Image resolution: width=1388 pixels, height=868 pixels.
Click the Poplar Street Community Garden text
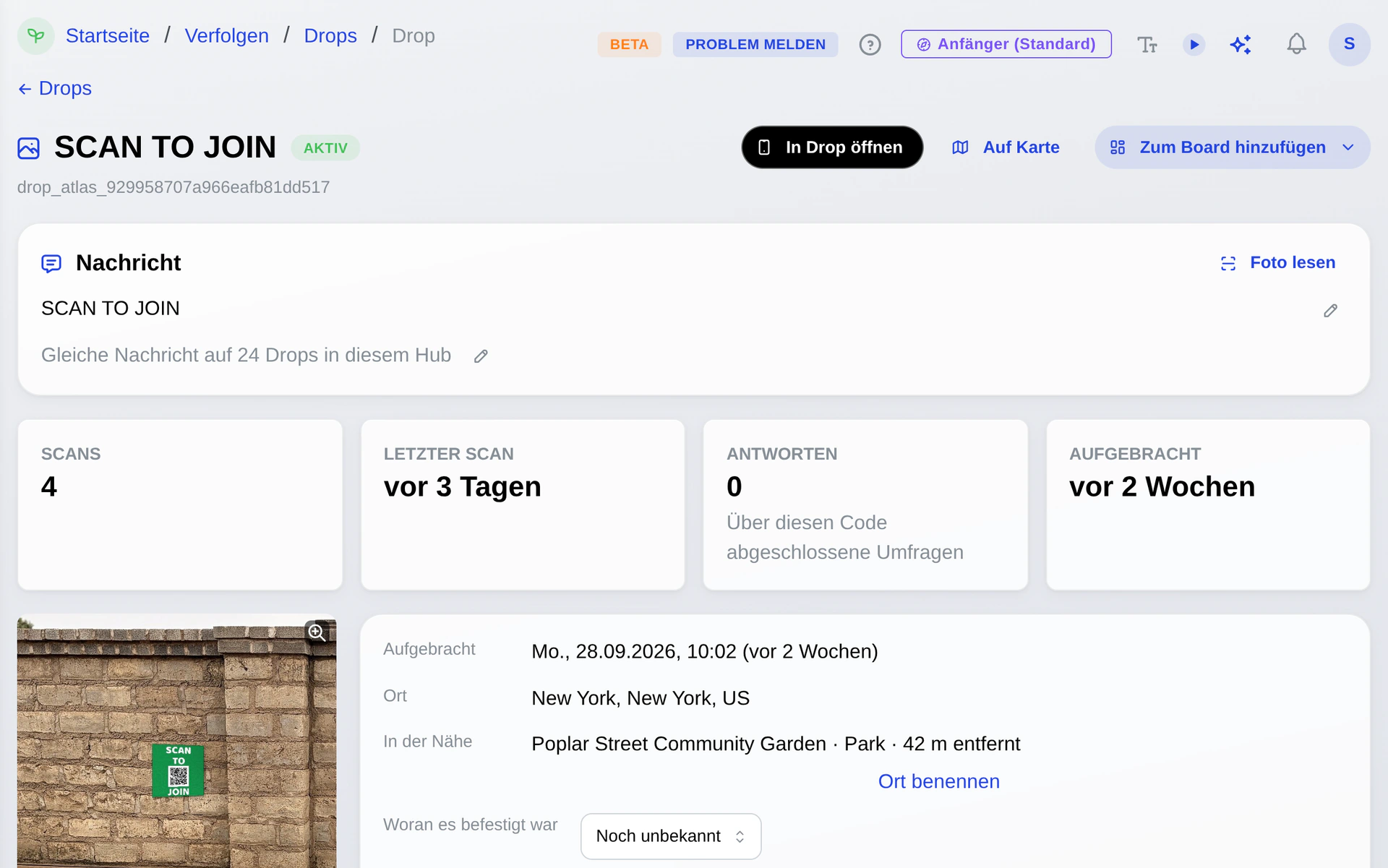tap(679, 744)
